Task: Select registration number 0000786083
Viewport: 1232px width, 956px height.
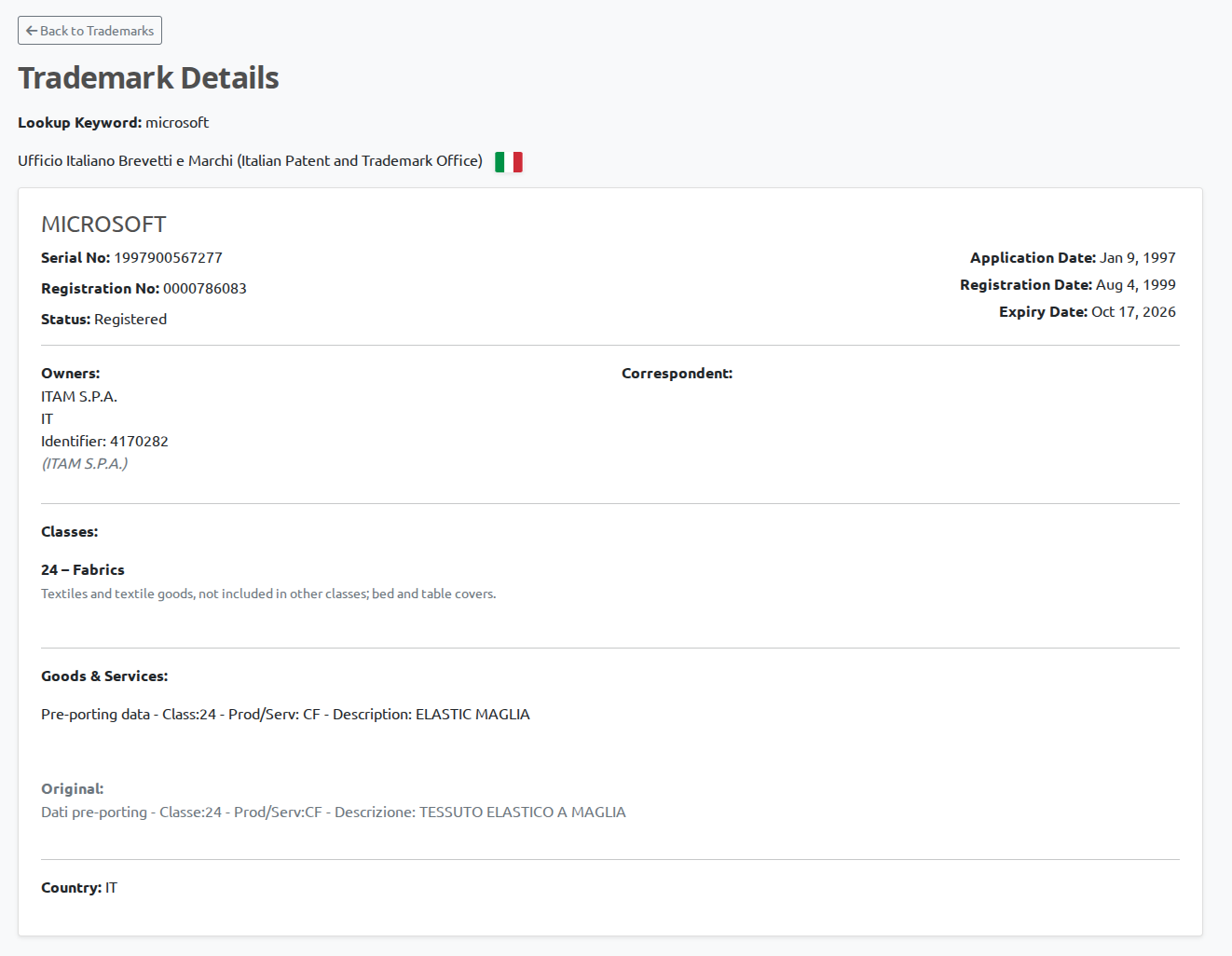Action: (205, 289)
